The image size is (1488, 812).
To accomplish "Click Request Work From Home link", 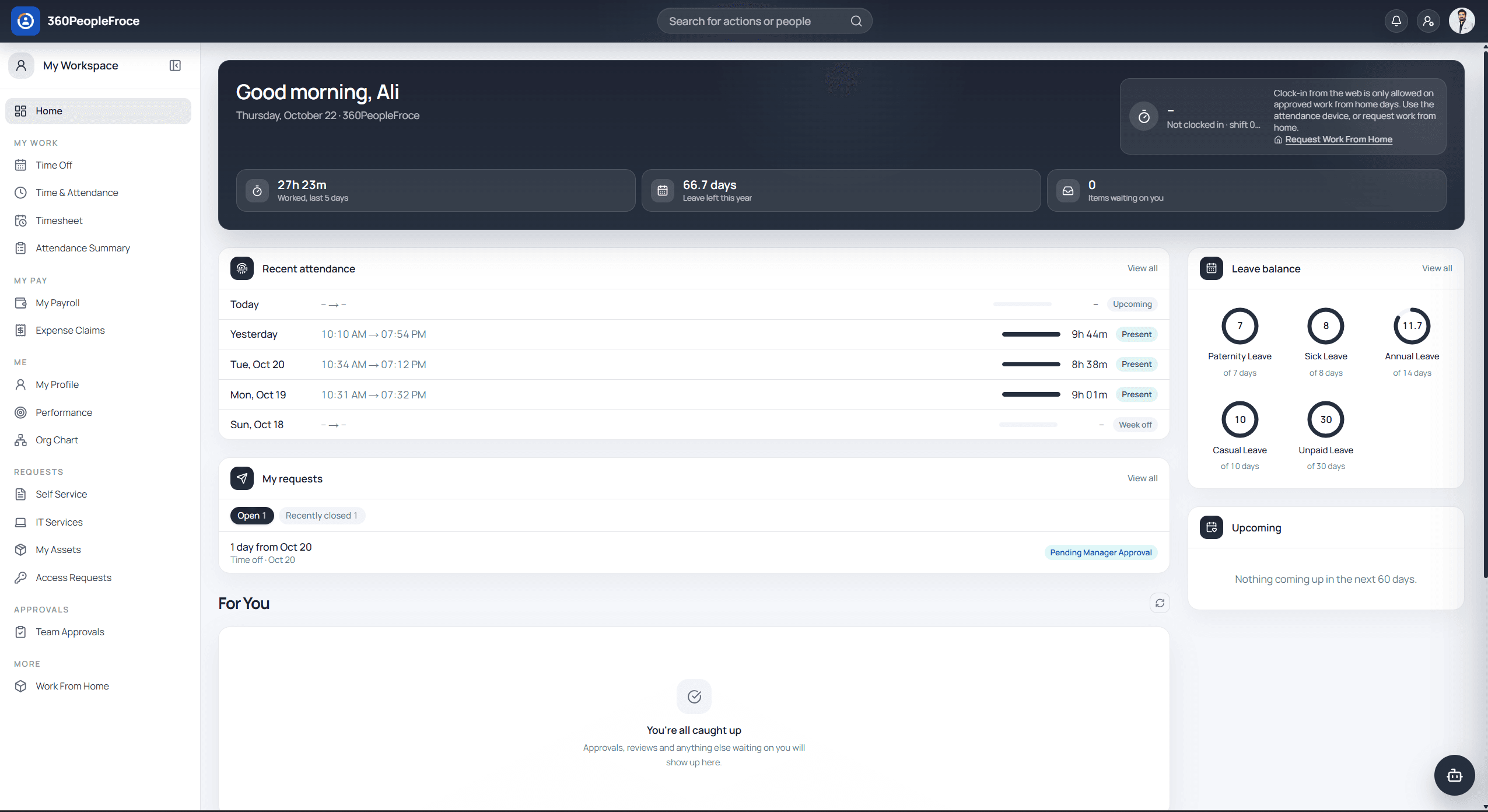I will point(1338,139).
